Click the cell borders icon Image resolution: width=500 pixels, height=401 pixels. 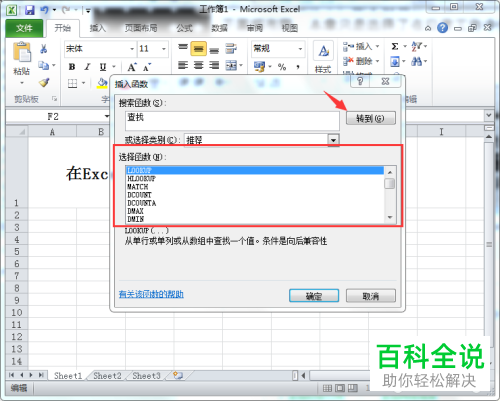coord(72,83)
